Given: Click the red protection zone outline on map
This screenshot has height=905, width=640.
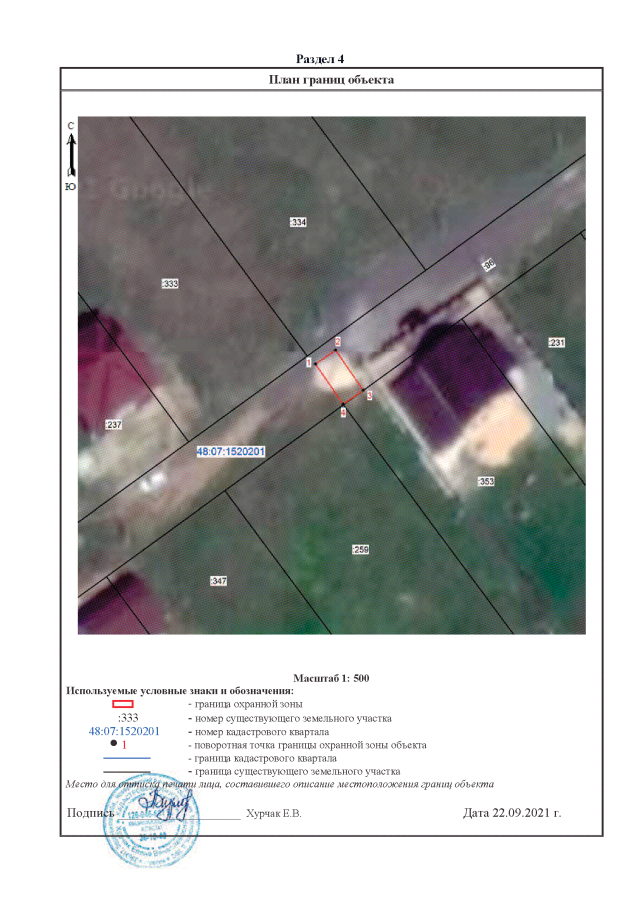Looking at the screenshot, I should (x=340, y=376).
